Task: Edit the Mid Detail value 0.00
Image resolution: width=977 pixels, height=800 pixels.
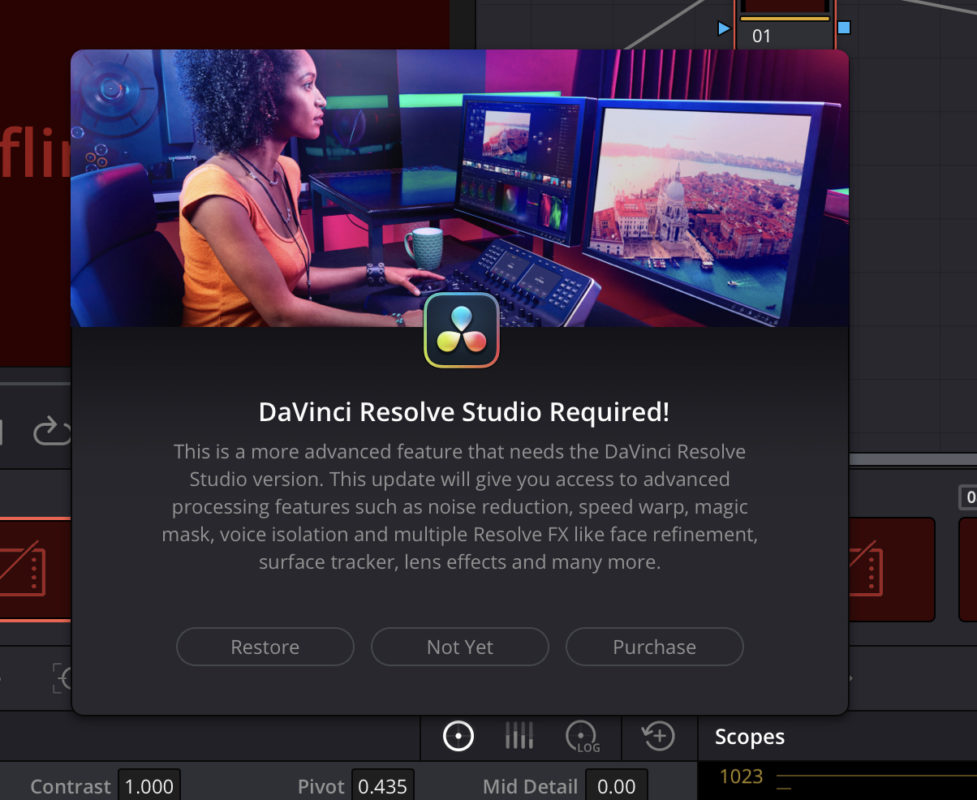Action: (x=616, y=786)
